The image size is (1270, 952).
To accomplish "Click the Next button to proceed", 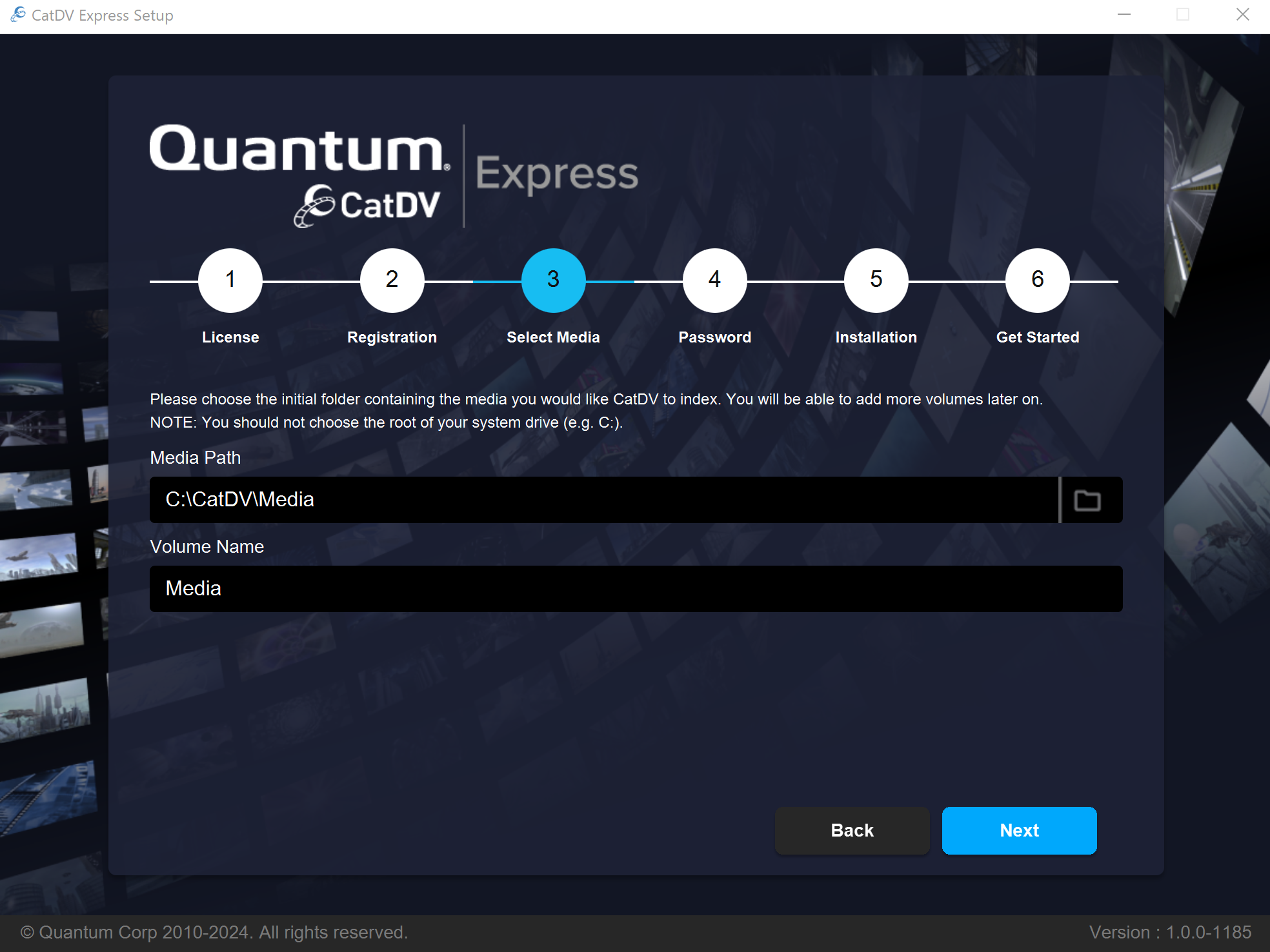I will [x=1019, y=830].
